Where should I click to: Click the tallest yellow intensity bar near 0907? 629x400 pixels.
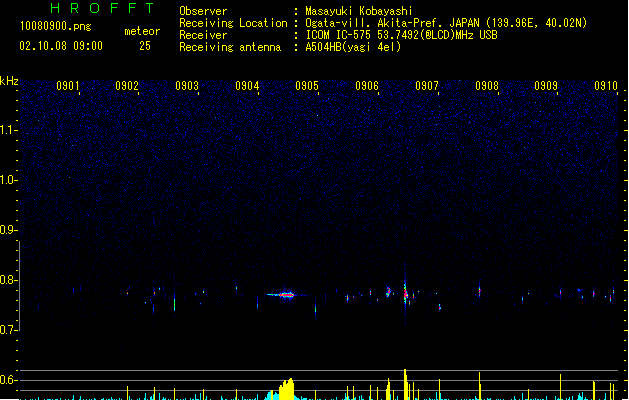(405, 384)
